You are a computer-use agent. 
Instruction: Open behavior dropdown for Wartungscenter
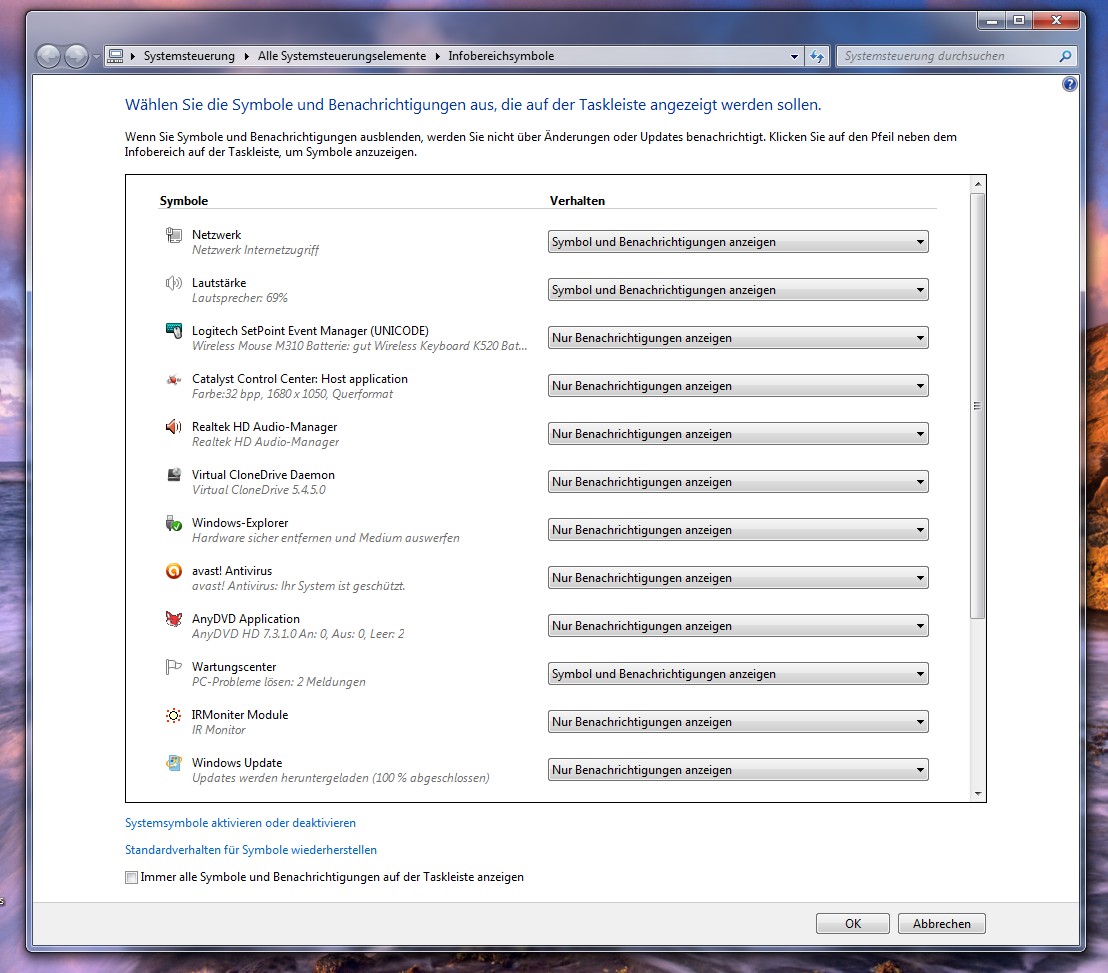(x=738, y=674)
